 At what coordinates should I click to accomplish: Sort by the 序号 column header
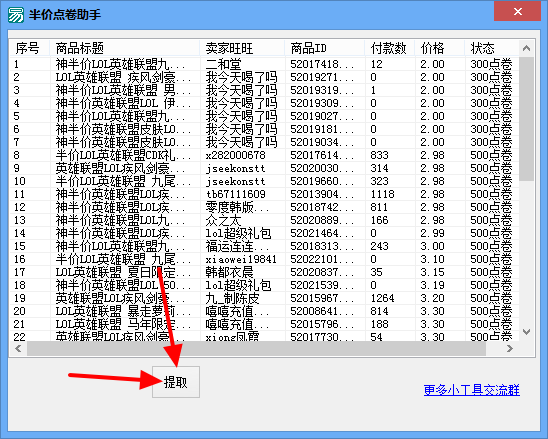point(30,48)
